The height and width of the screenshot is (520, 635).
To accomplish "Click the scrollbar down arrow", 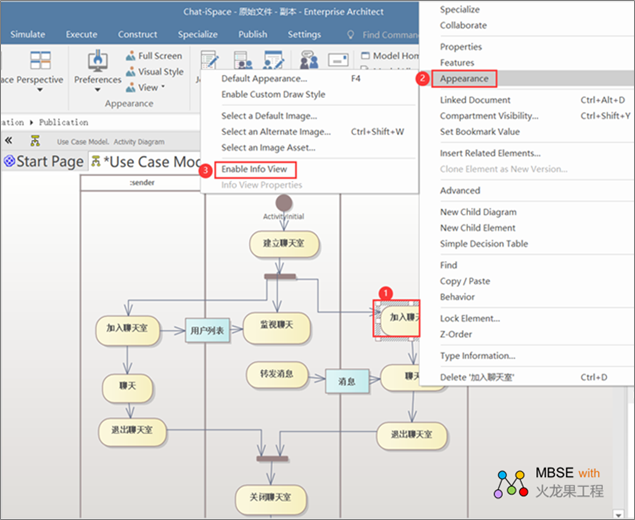I will (618, 514).
